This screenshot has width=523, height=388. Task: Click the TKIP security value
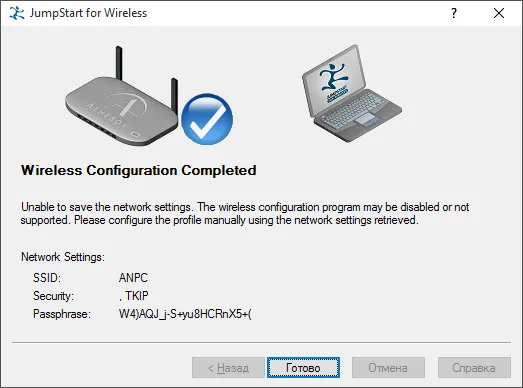pyautogui.click(x=134, y=296)
